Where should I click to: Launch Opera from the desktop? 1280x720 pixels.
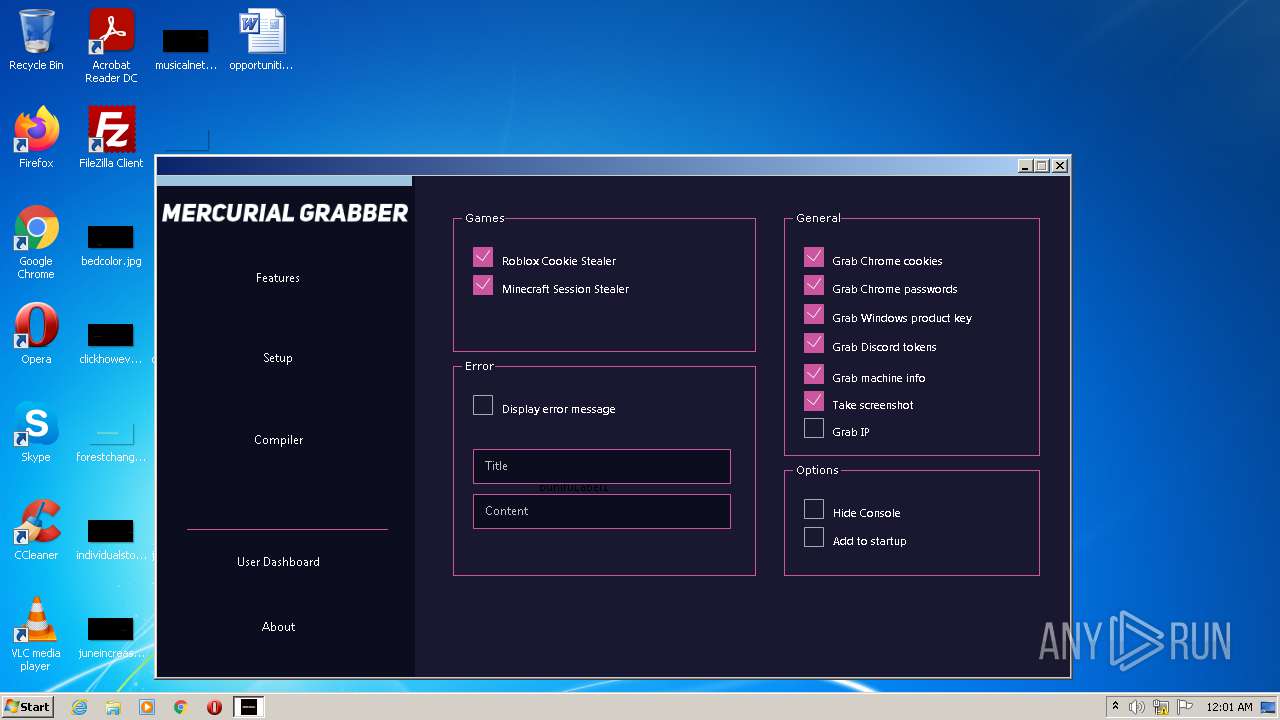36,334
